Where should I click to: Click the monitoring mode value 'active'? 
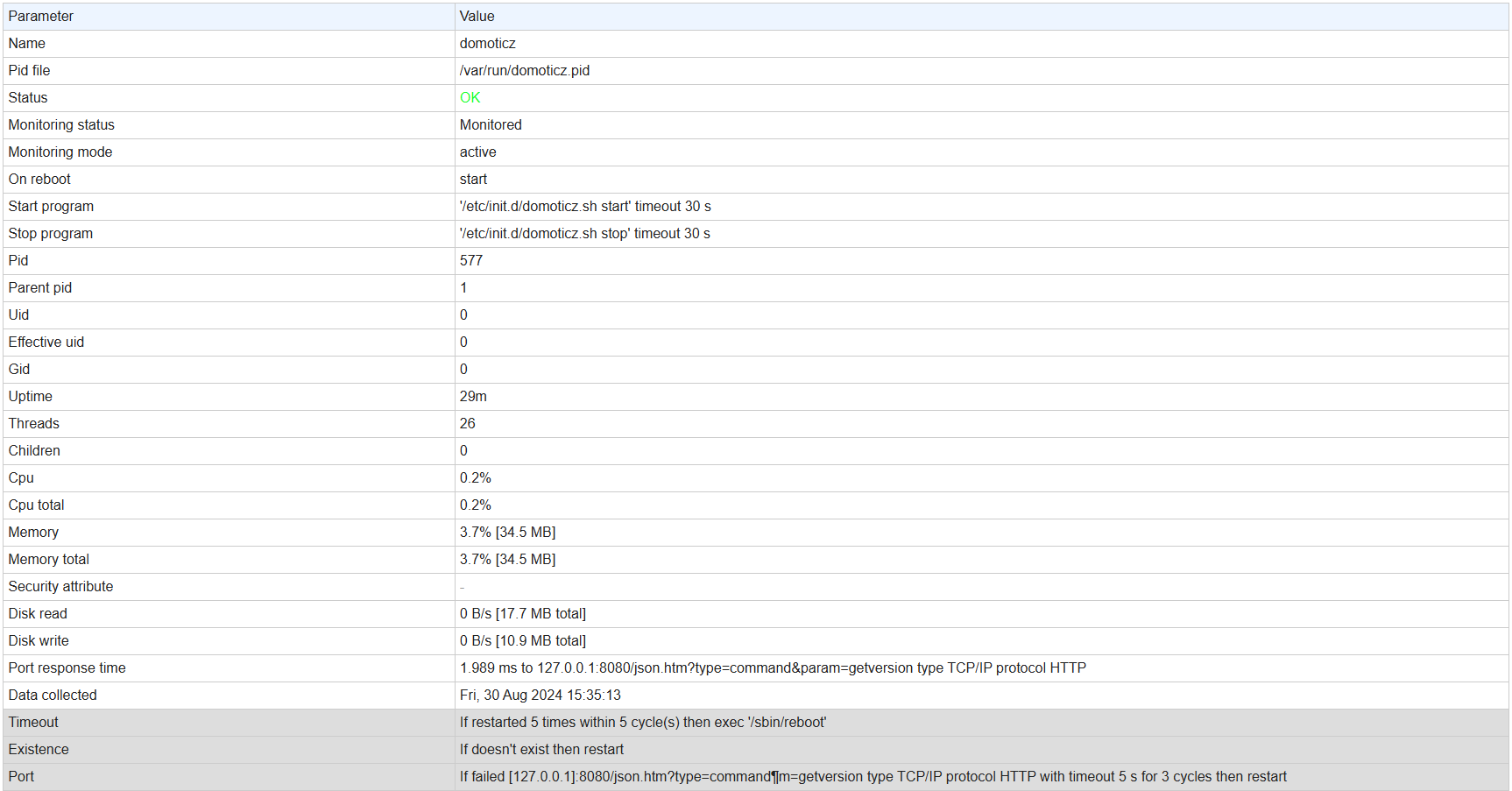tap(478, 152)
